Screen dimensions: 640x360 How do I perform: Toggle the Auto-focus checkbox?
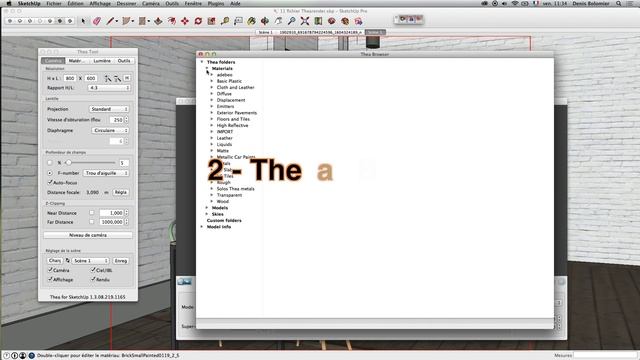pyautogui.click(x=50, y=182)
